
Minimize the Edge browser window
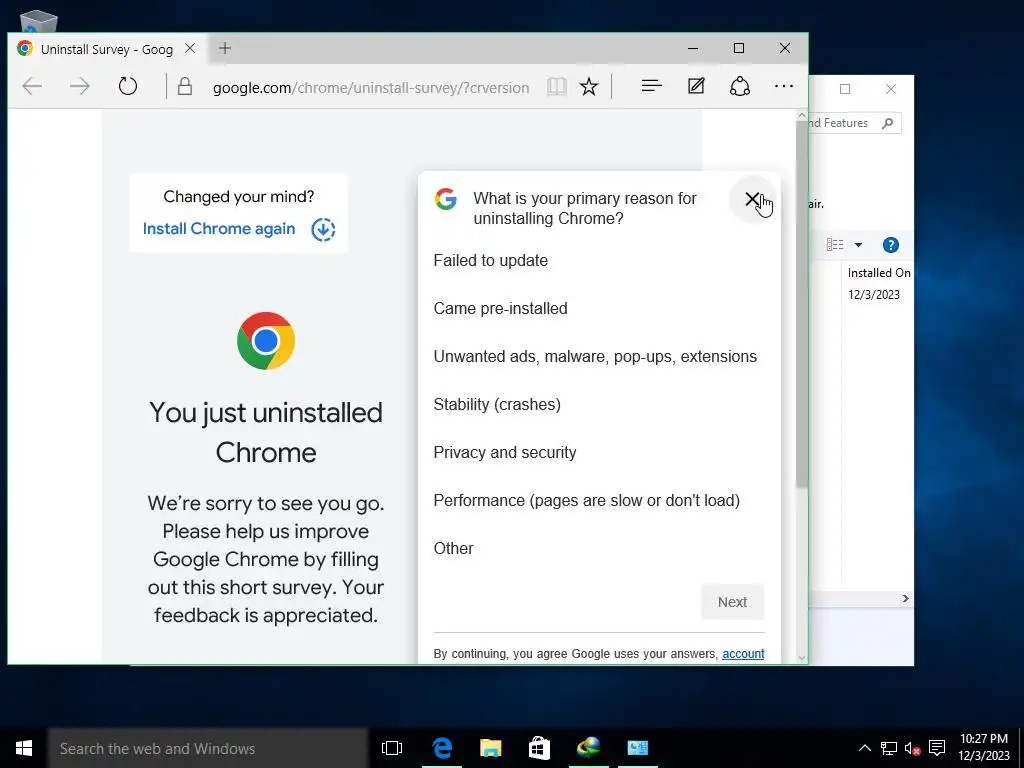tap(693, 48)
